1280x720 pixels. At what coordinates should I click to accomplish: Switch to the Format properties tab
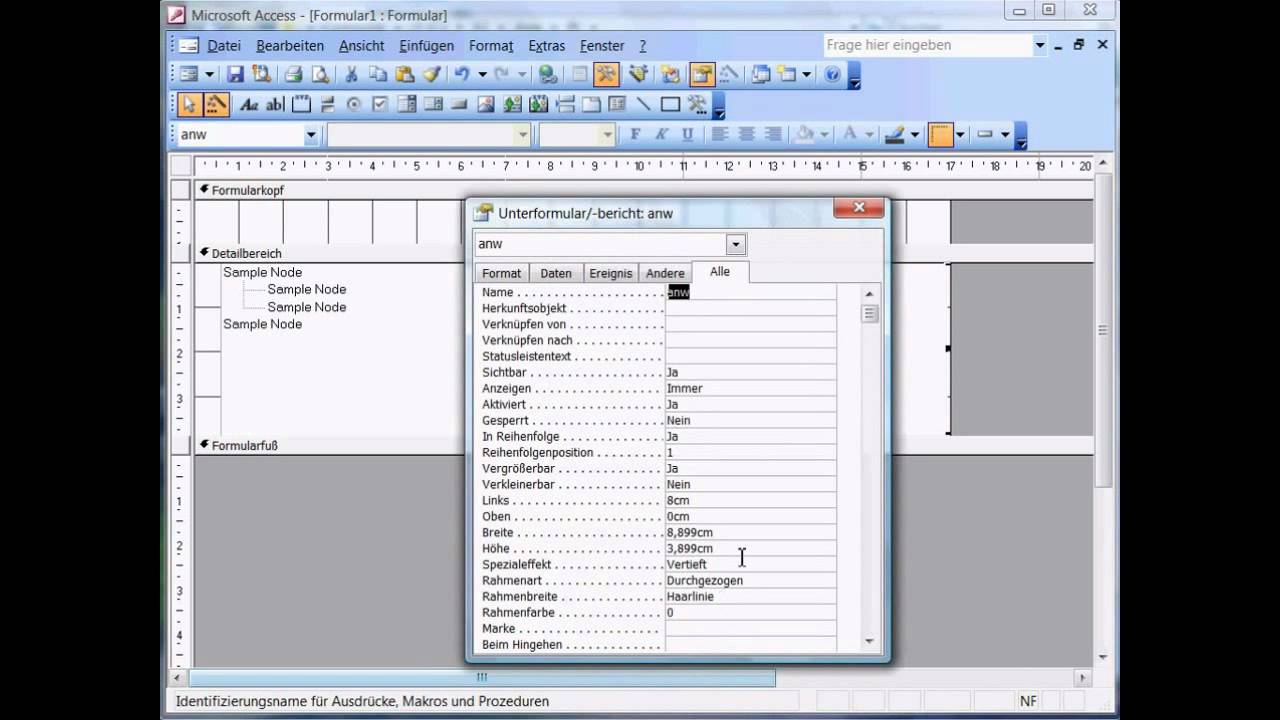501,273
